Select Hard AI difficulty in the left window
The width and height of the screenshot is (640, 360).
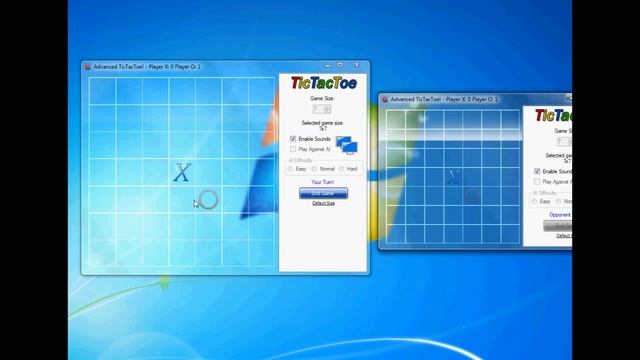point(341,169)
